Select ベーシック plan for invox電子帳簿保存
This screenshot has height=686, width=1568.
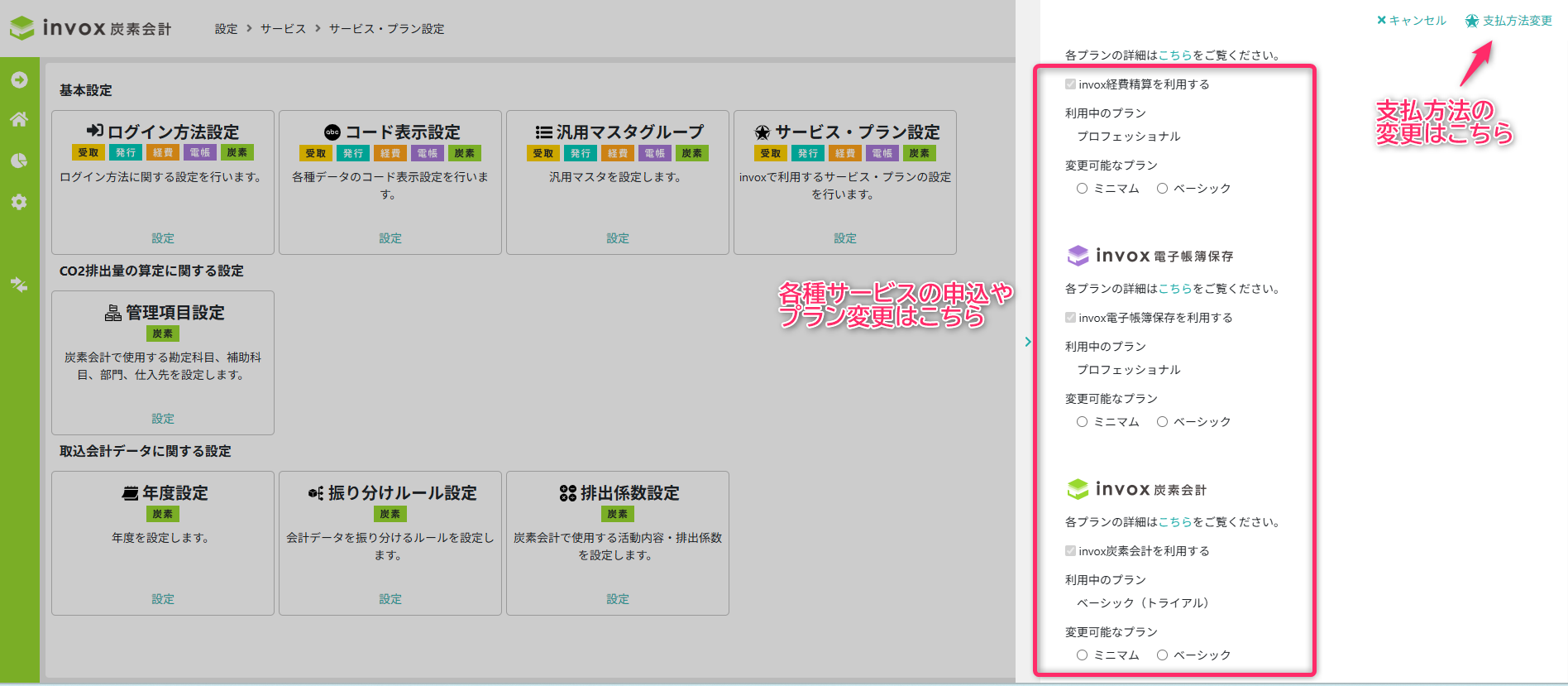tap(1162, 422)
